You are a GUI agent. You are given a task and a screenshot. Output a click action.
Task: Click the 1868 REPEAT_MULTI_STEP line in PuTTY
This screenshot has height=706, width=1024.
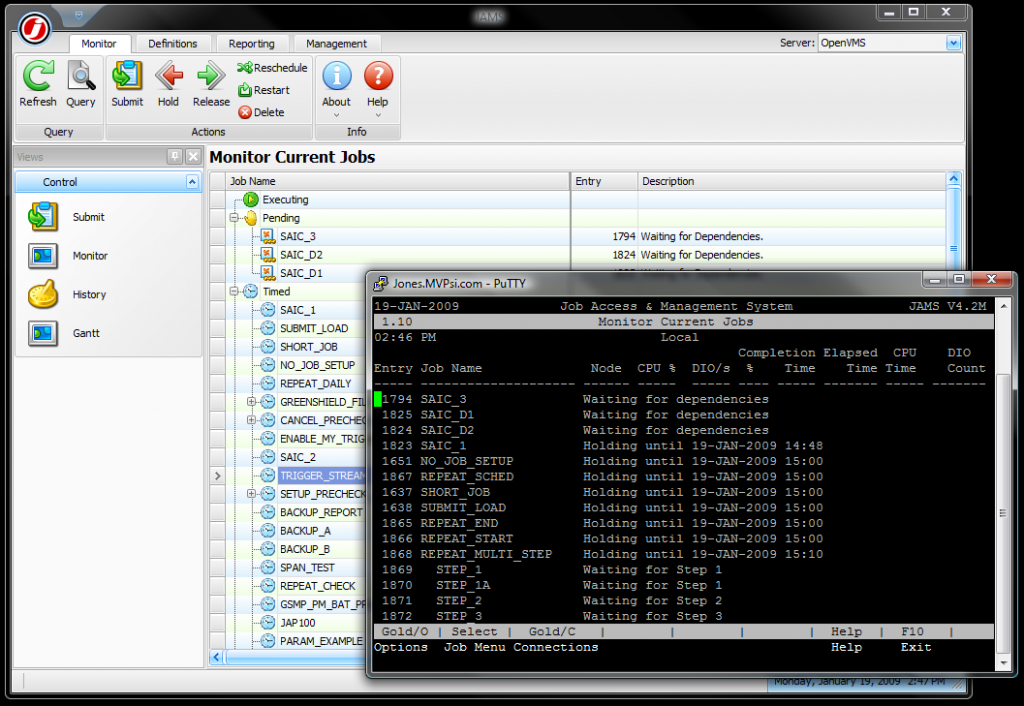[598, 554]
